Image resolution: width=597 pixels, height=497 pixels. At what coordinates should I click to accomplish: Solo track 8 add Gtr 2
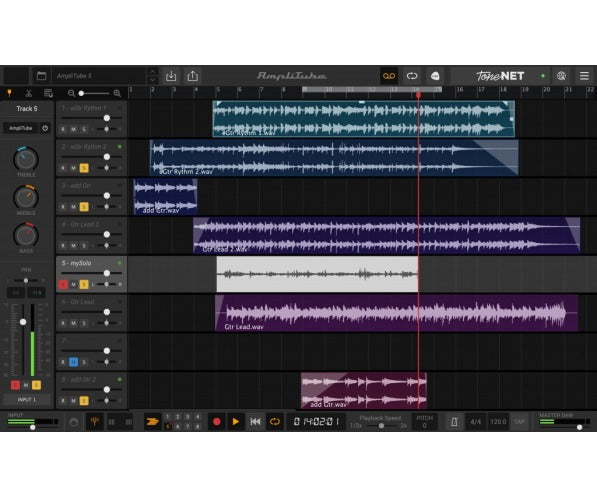tap(84, 401)
